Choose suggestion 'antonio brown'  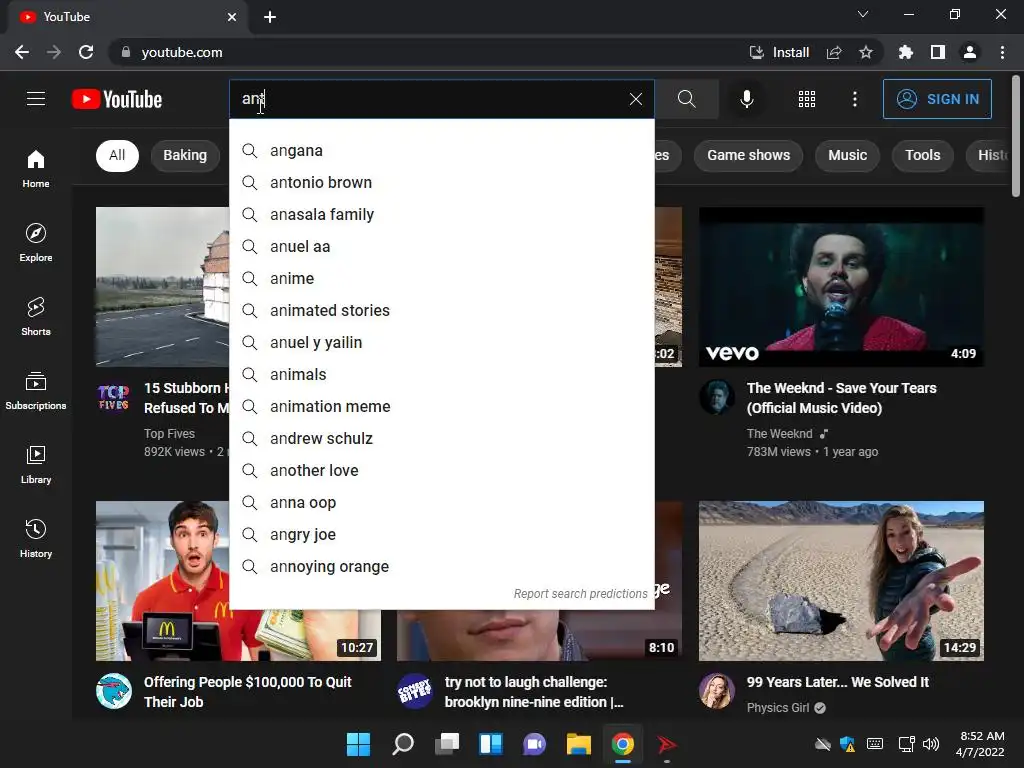coord(442,183)
